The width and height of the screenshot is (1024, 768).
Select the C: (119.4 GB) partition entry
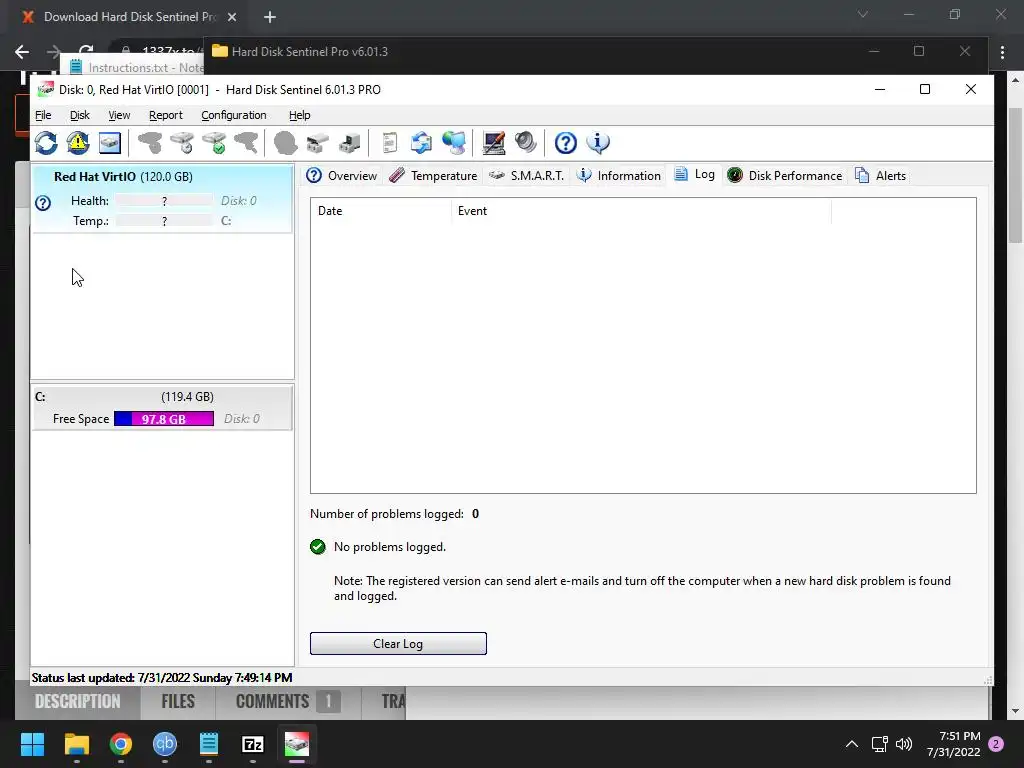163,408
